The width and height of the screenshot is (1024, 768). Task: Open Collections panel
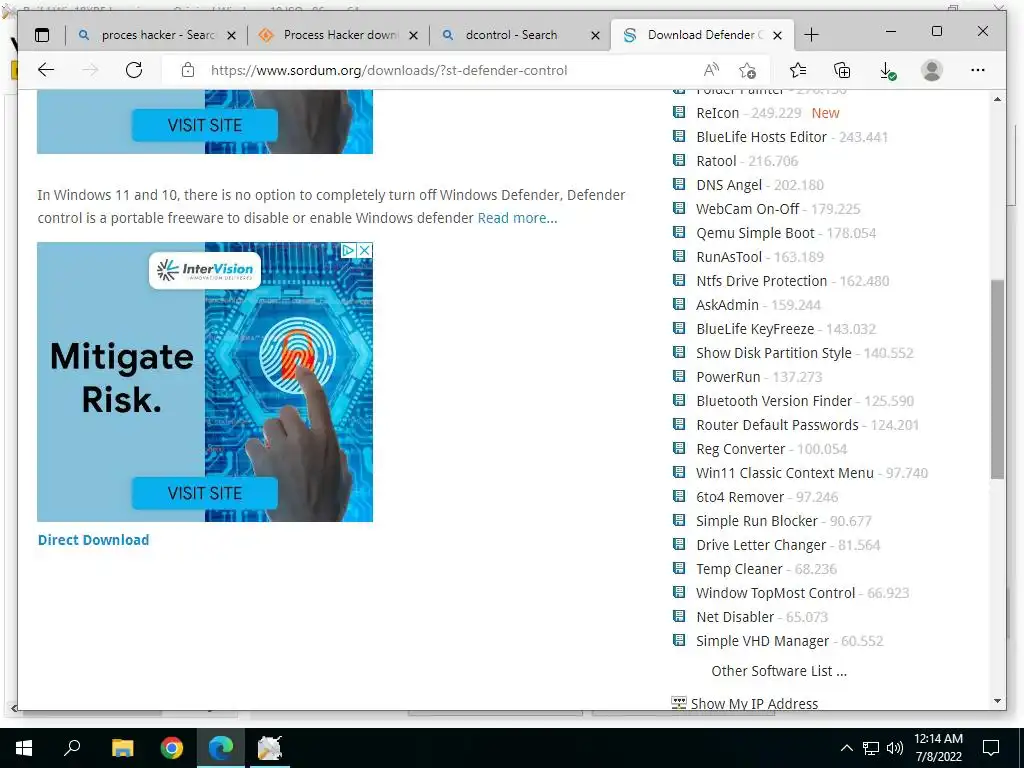point(842,70)
